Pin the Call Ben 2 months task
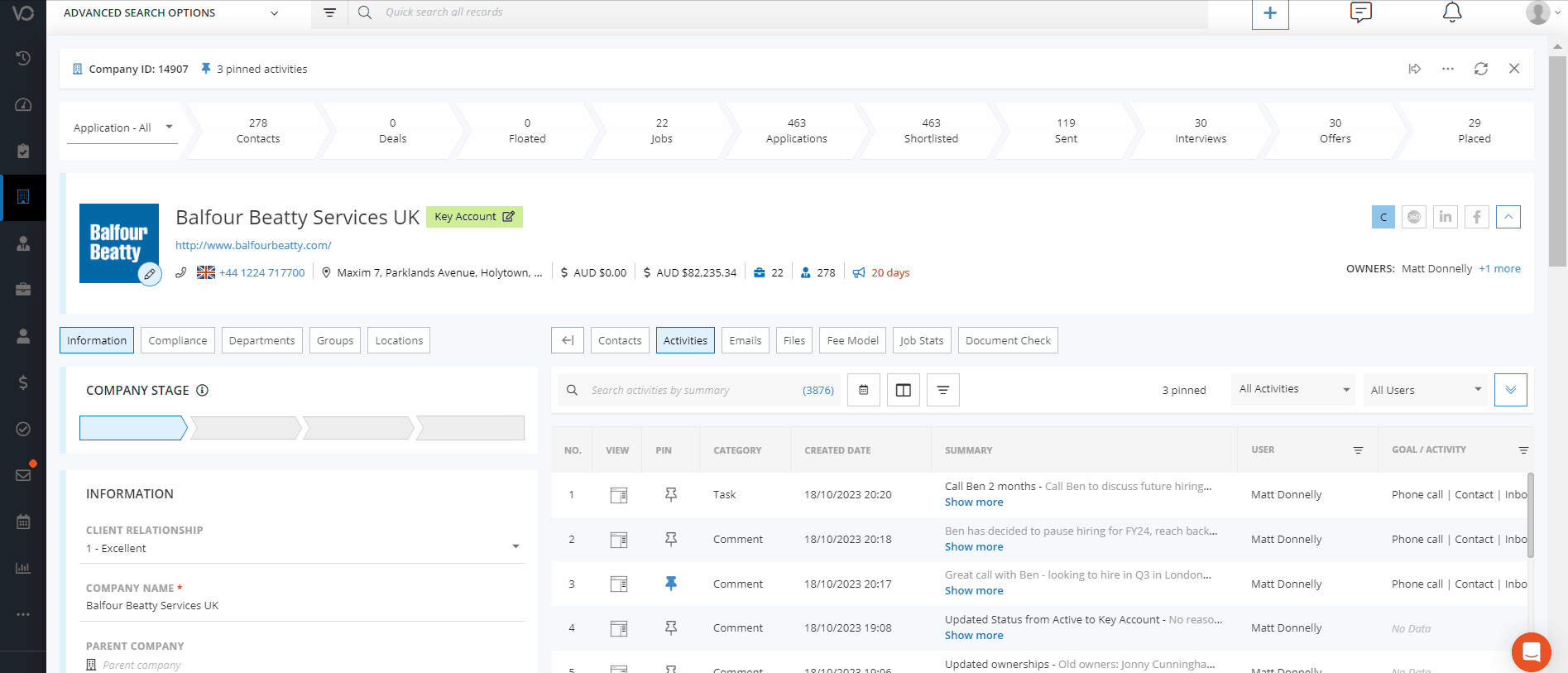 pos(671,494)
